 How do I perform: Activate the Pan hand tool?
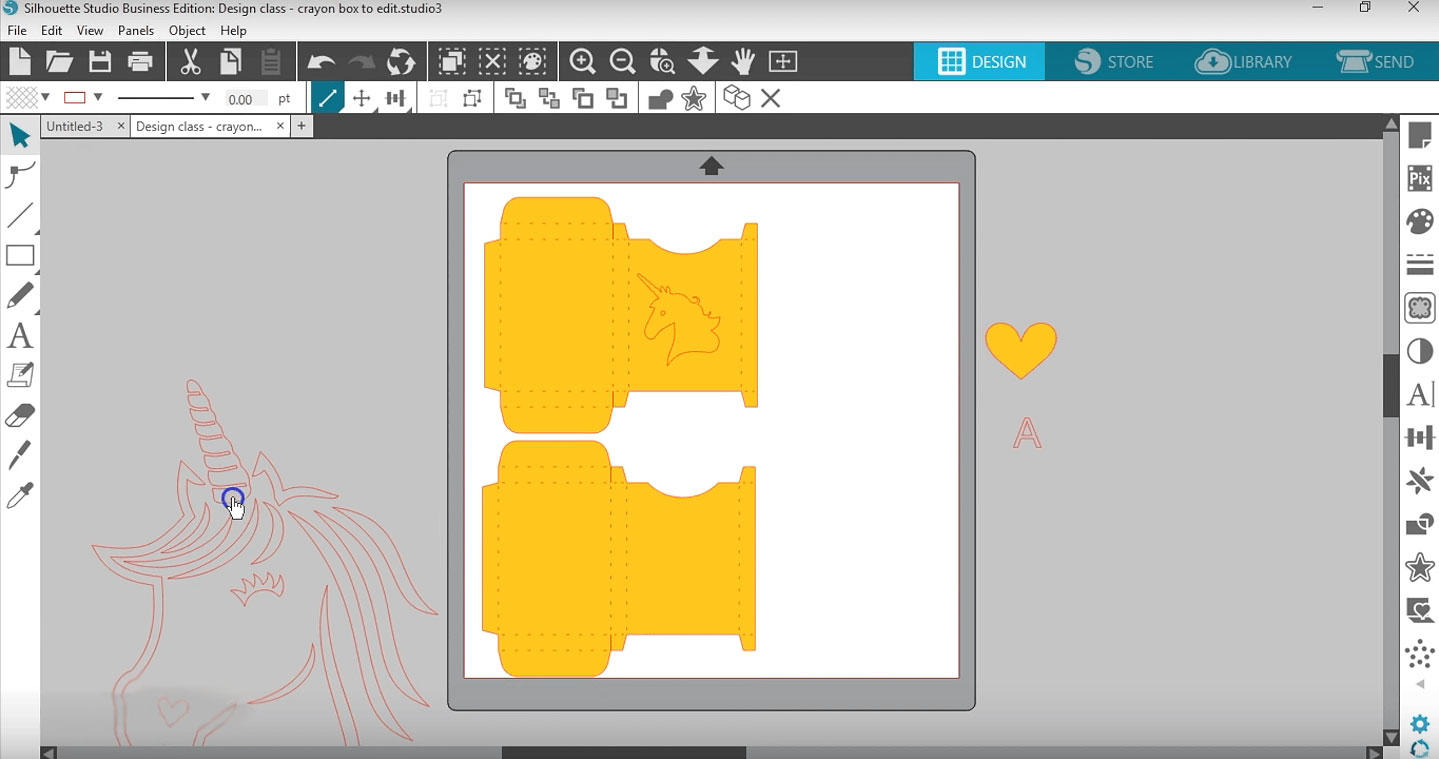[x=742, y=62]
